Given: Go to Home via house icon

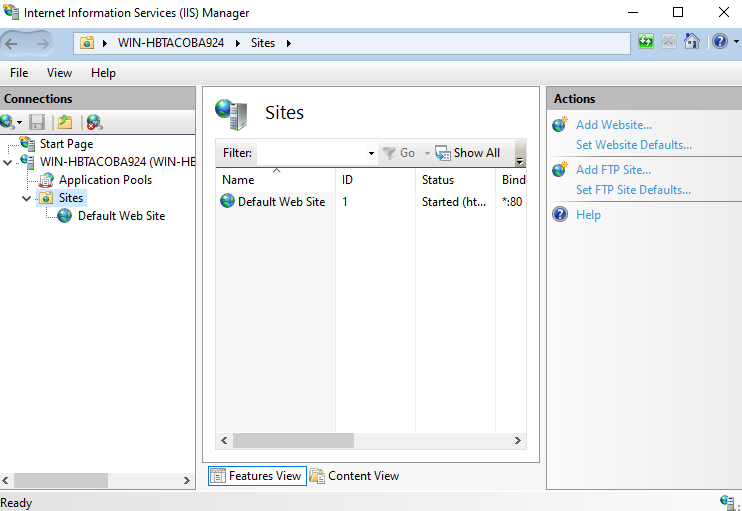Looking at the screenshot, I should 692,42.
